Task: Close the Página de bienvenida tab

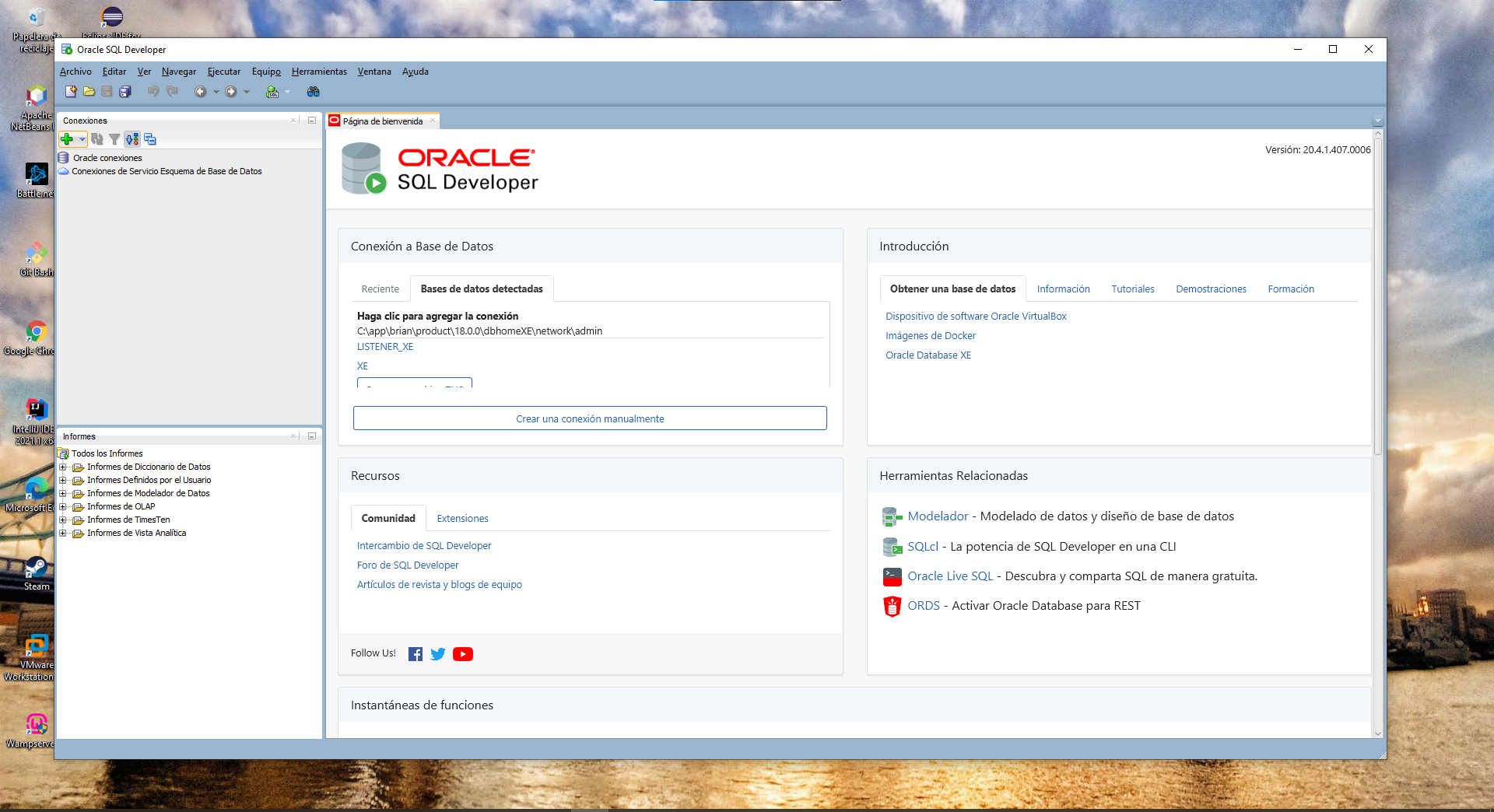Action: [x=433, y=121]
